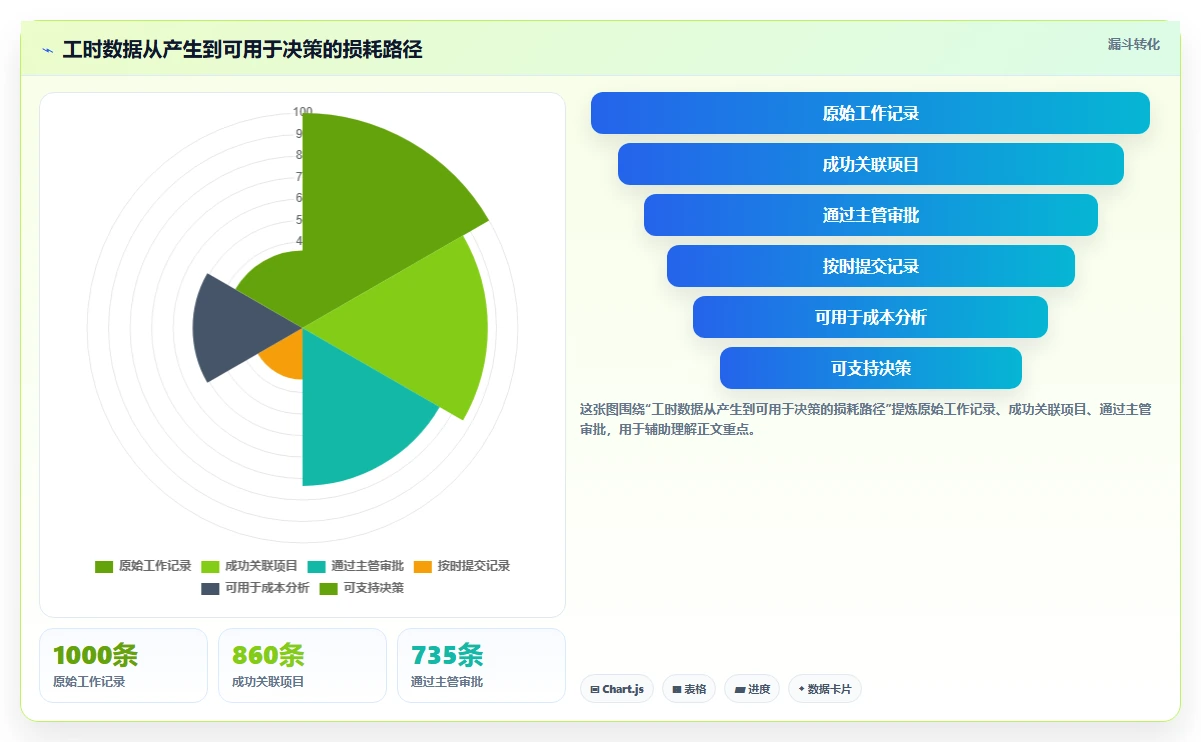
Task: Click the 成功关联项目 funnel bar
Action: click(870, 164)
